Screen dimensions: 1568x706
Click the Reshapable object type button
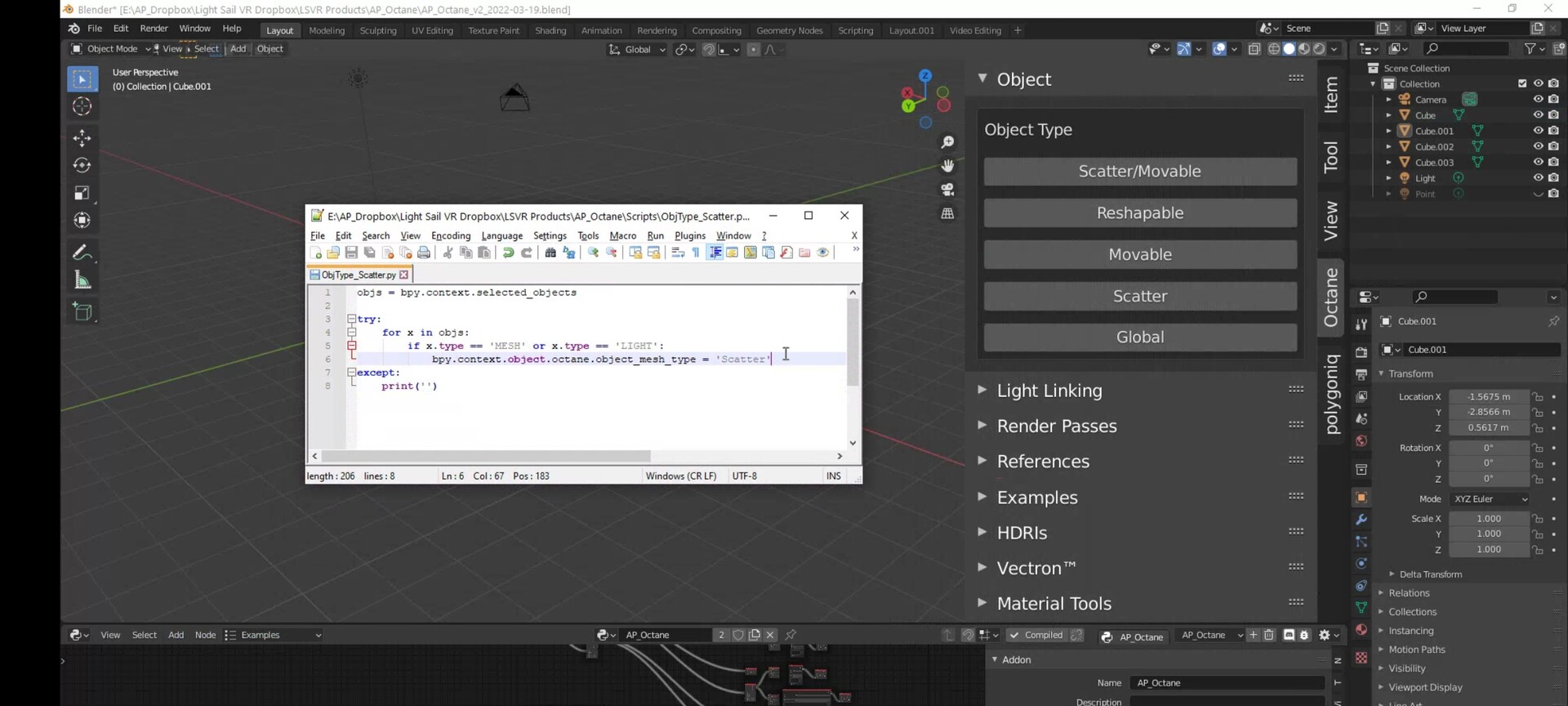(1140, 213)
